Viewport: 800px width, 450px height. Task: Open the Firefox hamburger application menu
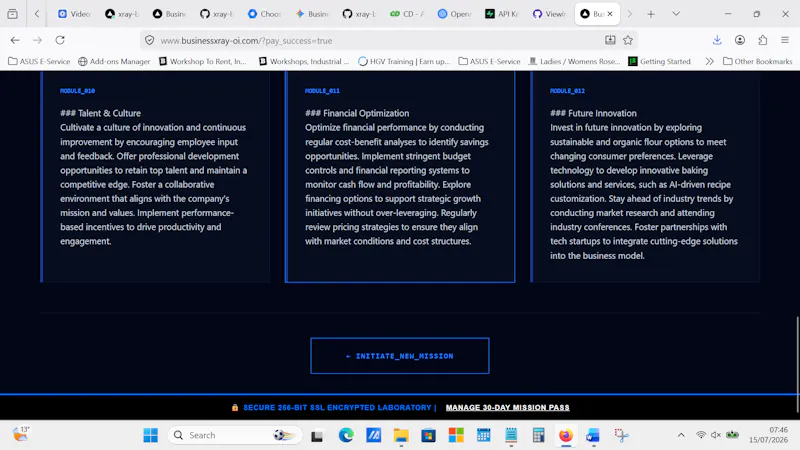785,40
